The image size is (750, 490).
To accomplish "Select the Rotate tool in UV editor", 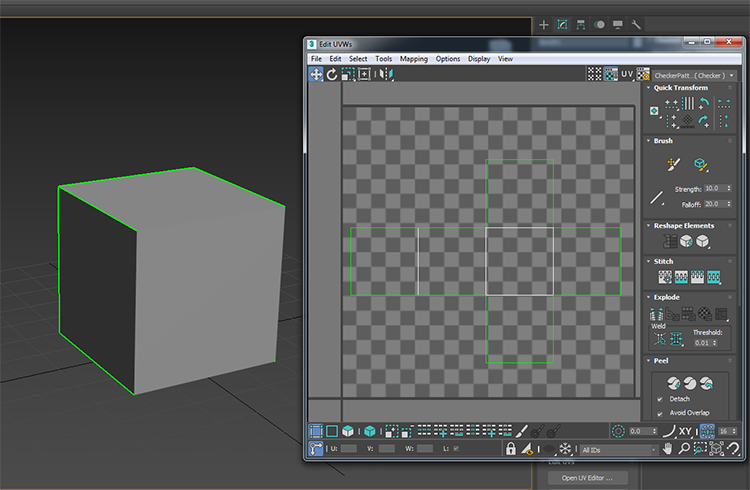I will pos(332,74).
